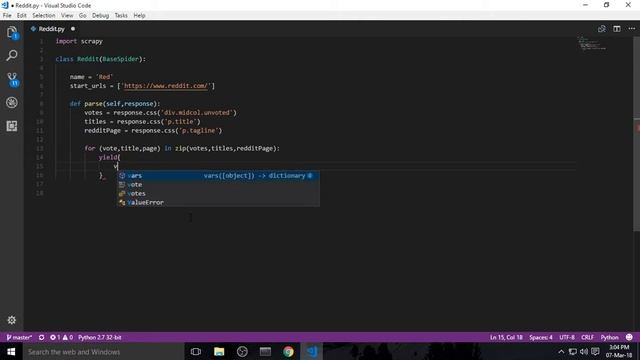
Task: Open the Edit menu
Action: [x=22, y=16]
